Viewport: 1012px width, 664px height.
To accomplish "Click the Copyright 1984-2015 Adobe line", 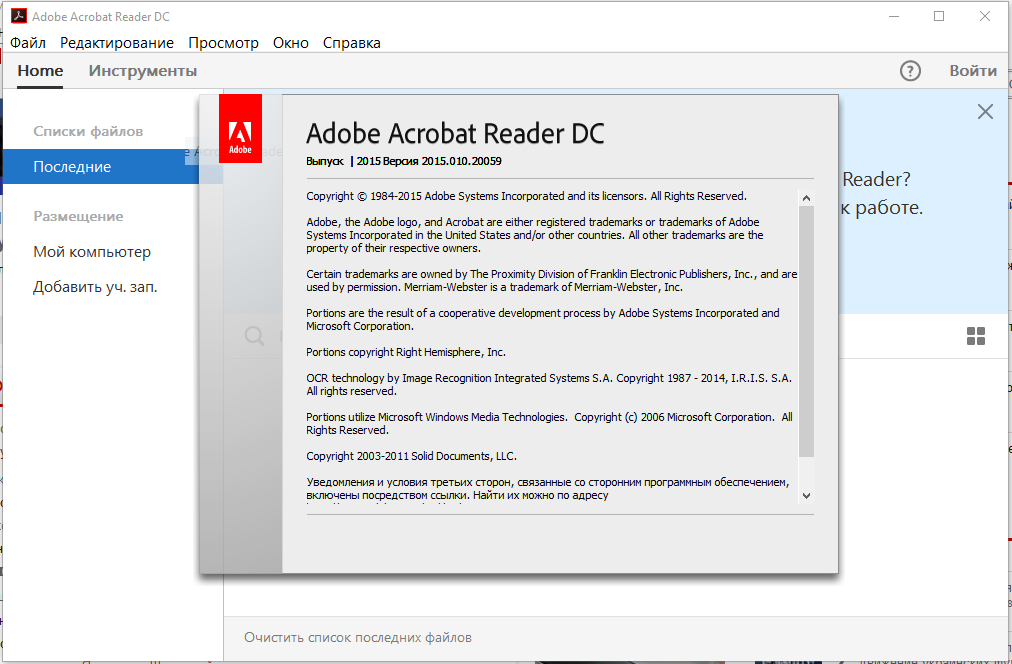I will point(526,196).
